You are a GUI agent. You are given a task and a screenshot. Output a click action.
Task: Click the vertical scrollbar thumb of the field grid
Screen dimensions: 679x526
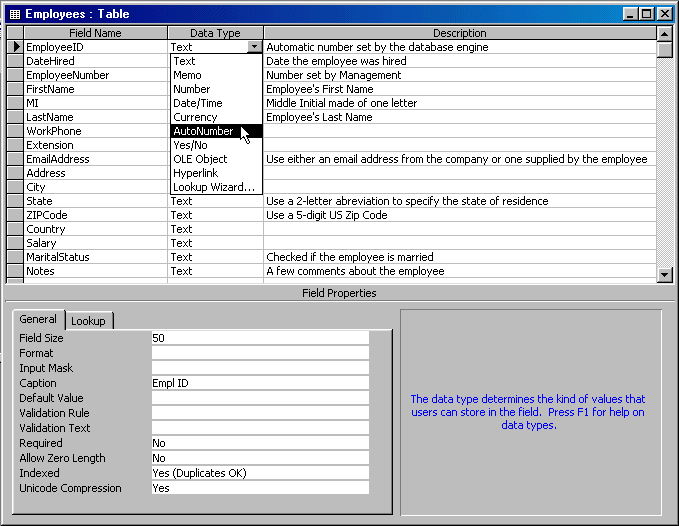(x=665, y=49)
